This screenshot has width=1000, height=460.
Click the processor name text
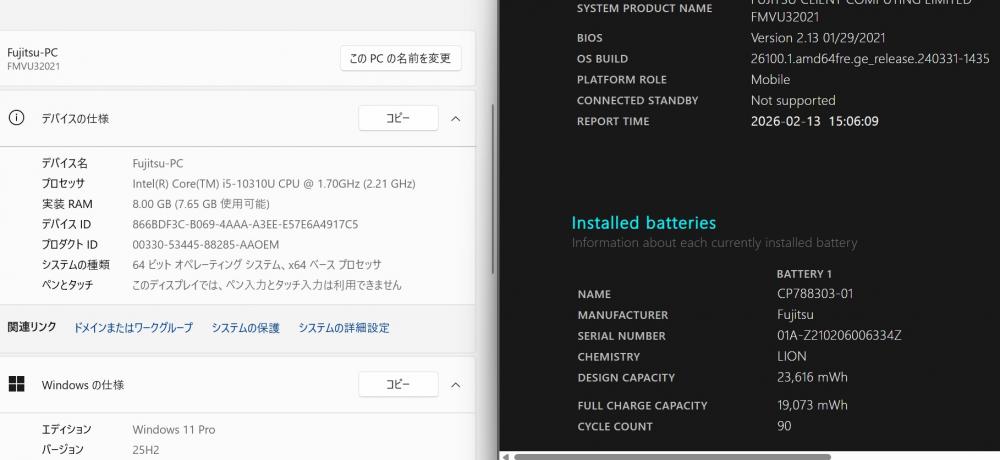pyautogui.click(x=273, y=184)
